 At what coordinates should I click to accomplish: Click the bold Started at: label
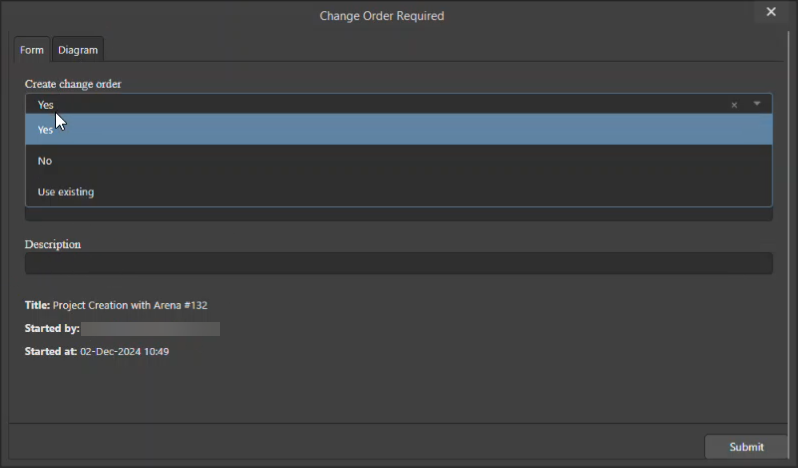[50, 352]
